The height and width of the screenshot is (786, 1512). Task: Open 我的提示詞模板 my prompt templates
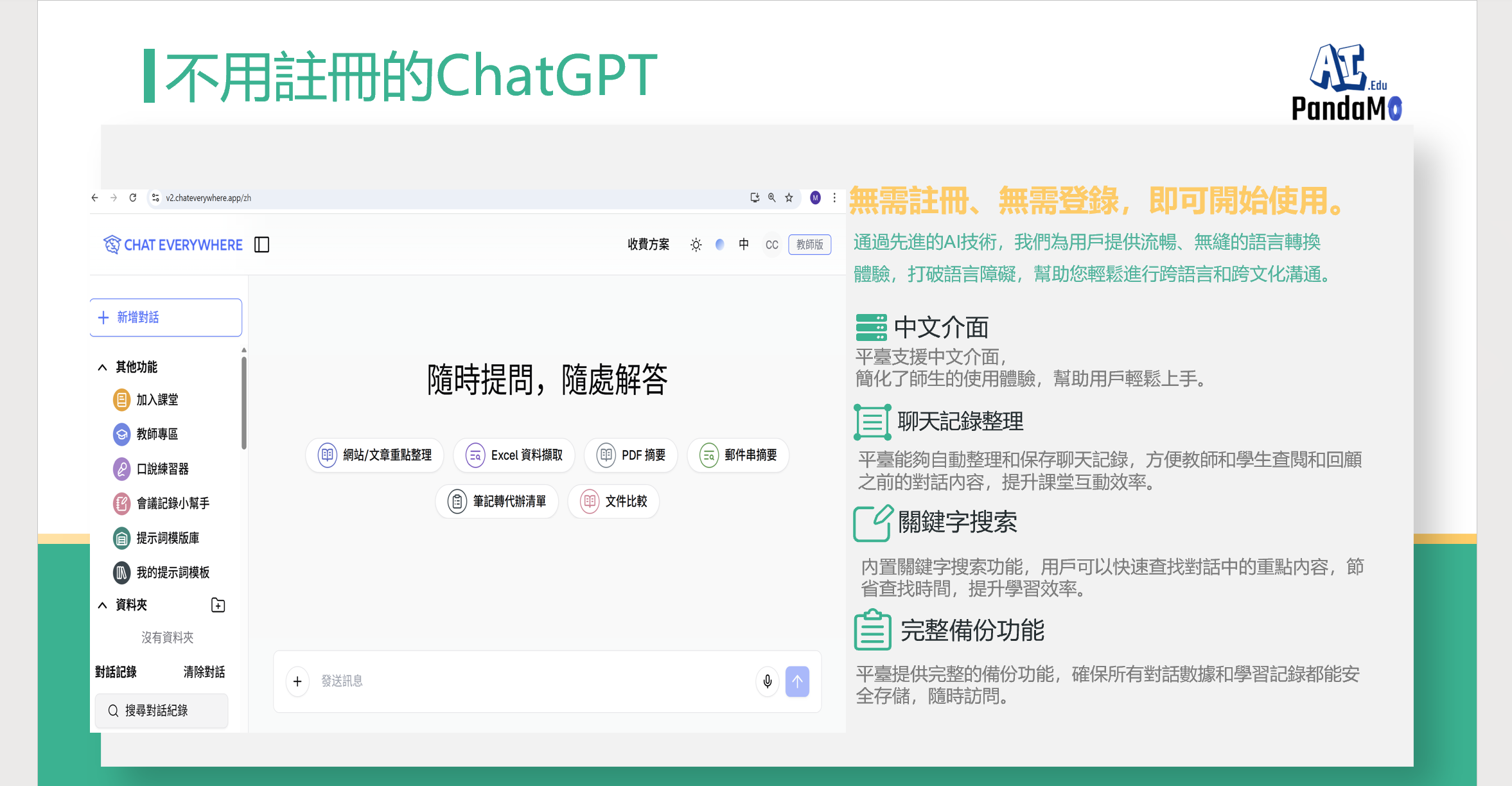pos(122,572)
